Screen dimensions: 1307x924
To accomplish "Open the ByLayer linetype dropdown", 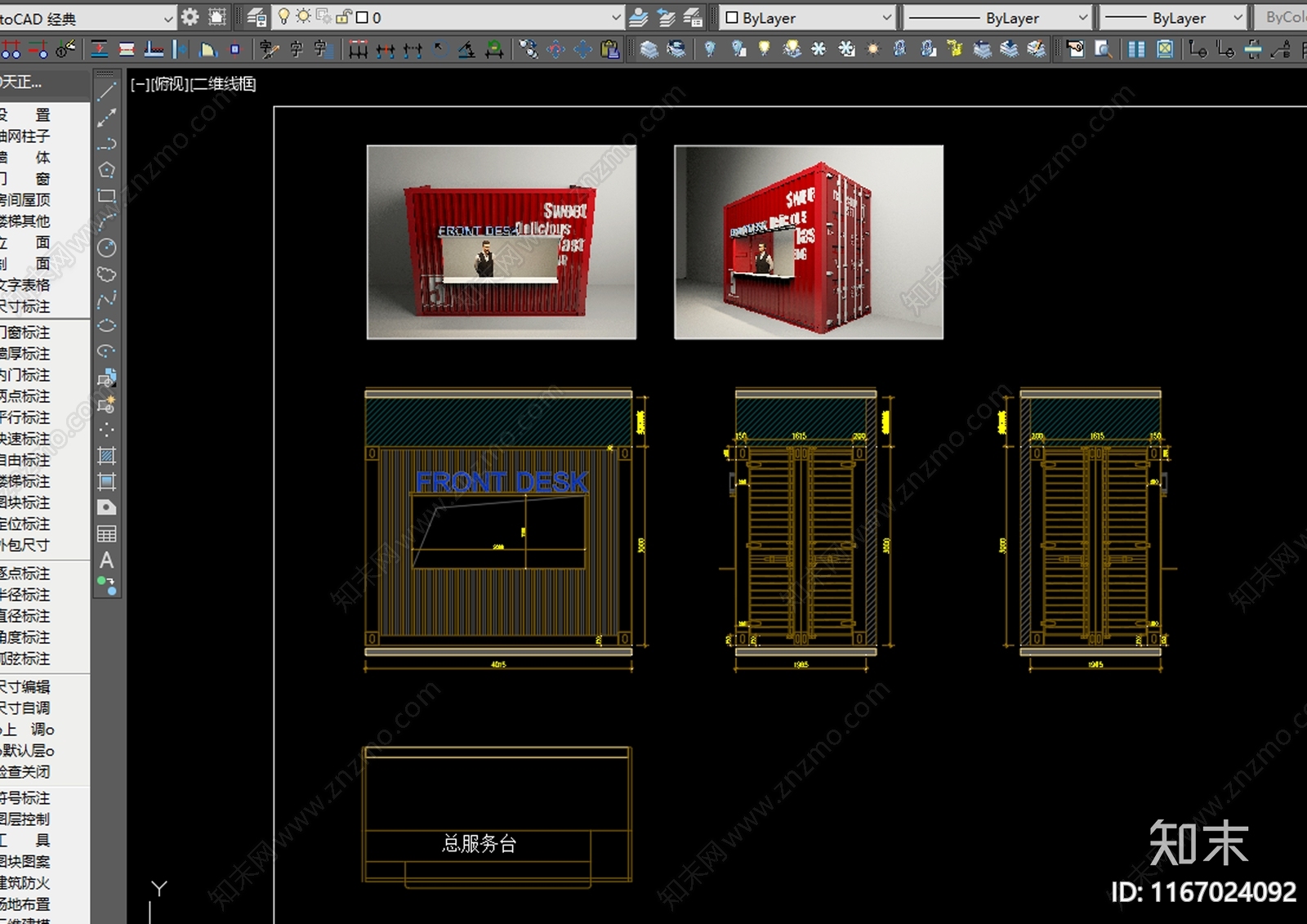I will point(1083,17).
